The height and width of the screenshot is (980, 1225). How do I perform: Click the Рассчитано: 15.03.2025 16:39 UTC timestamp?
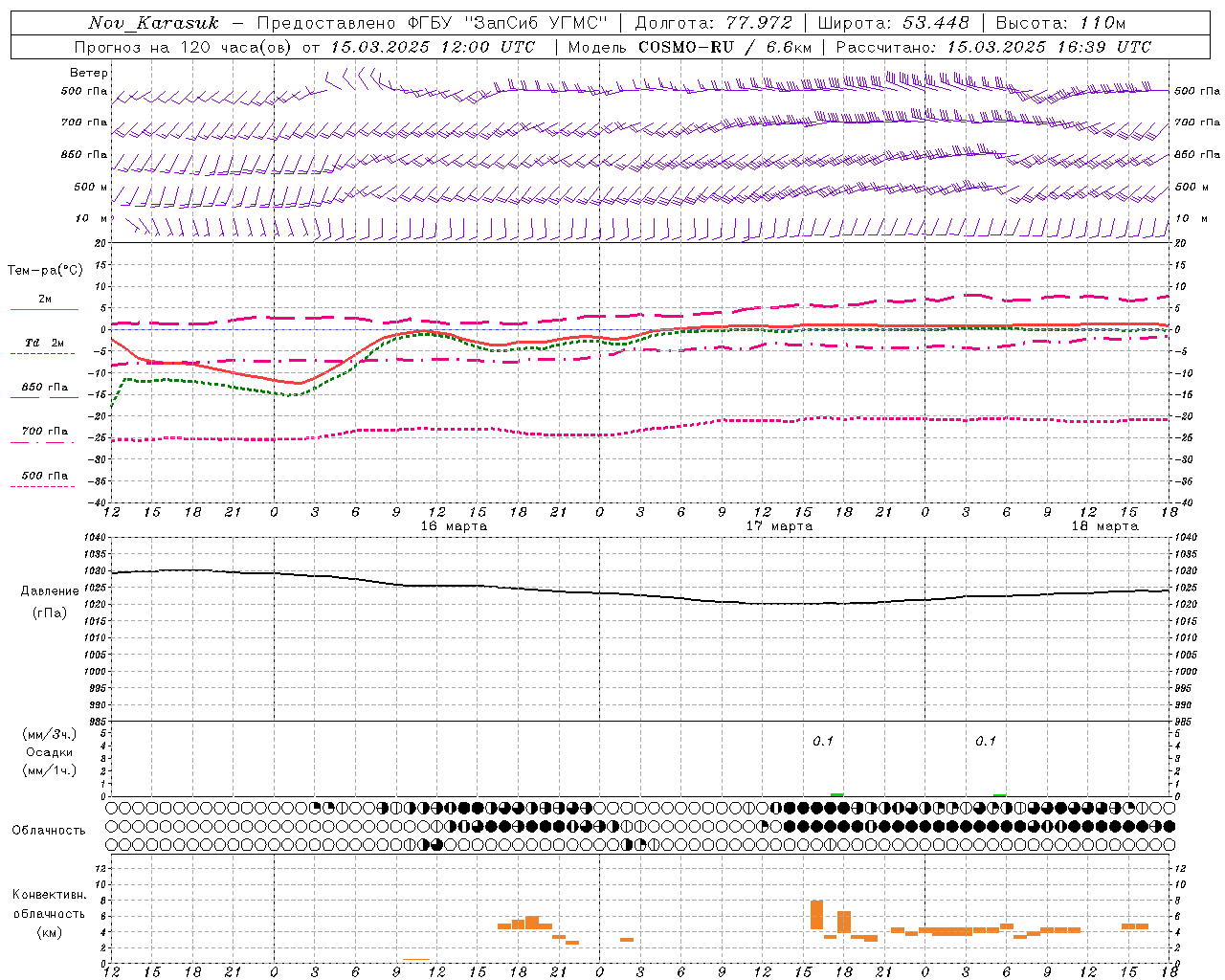coord(993,47)
